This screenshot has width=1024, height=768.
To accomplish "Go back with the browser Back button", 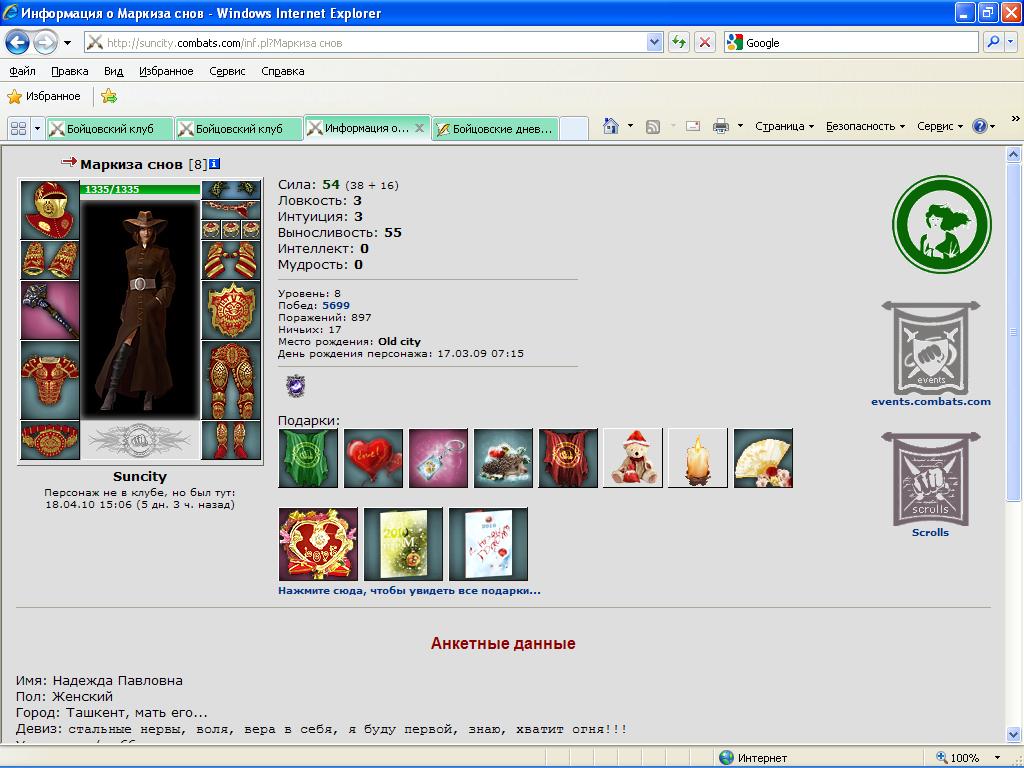I will click(18, 43).
